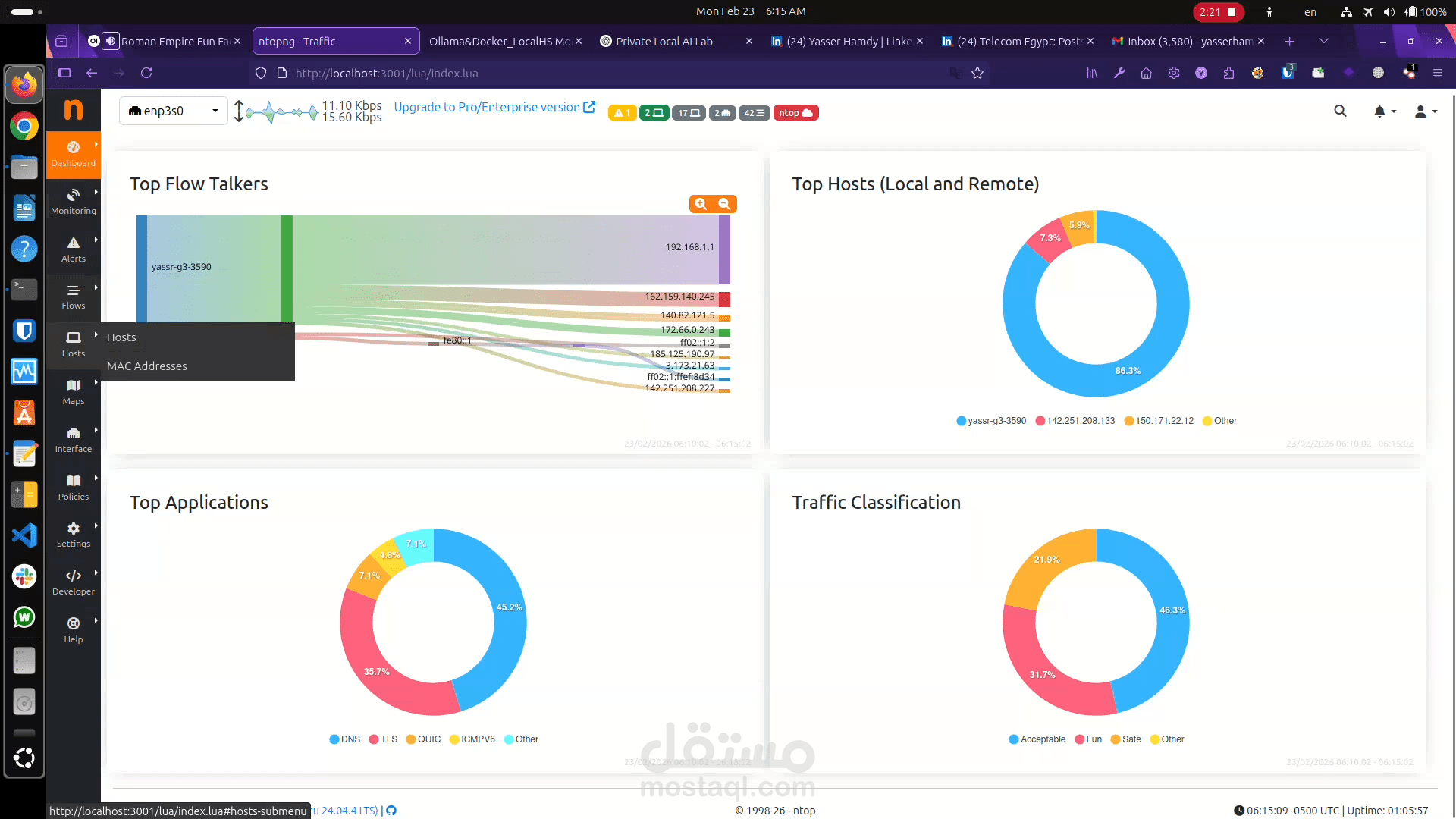This screenshot has width=1456, height=819.
Task: Click the search magnifier in the ntopng header
Action: 1340,111
